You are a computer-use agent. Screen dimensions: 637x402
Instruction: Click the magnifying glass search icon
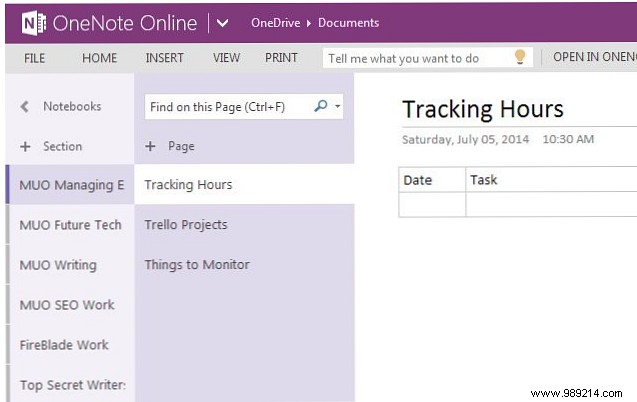click(x=321, y=106)
